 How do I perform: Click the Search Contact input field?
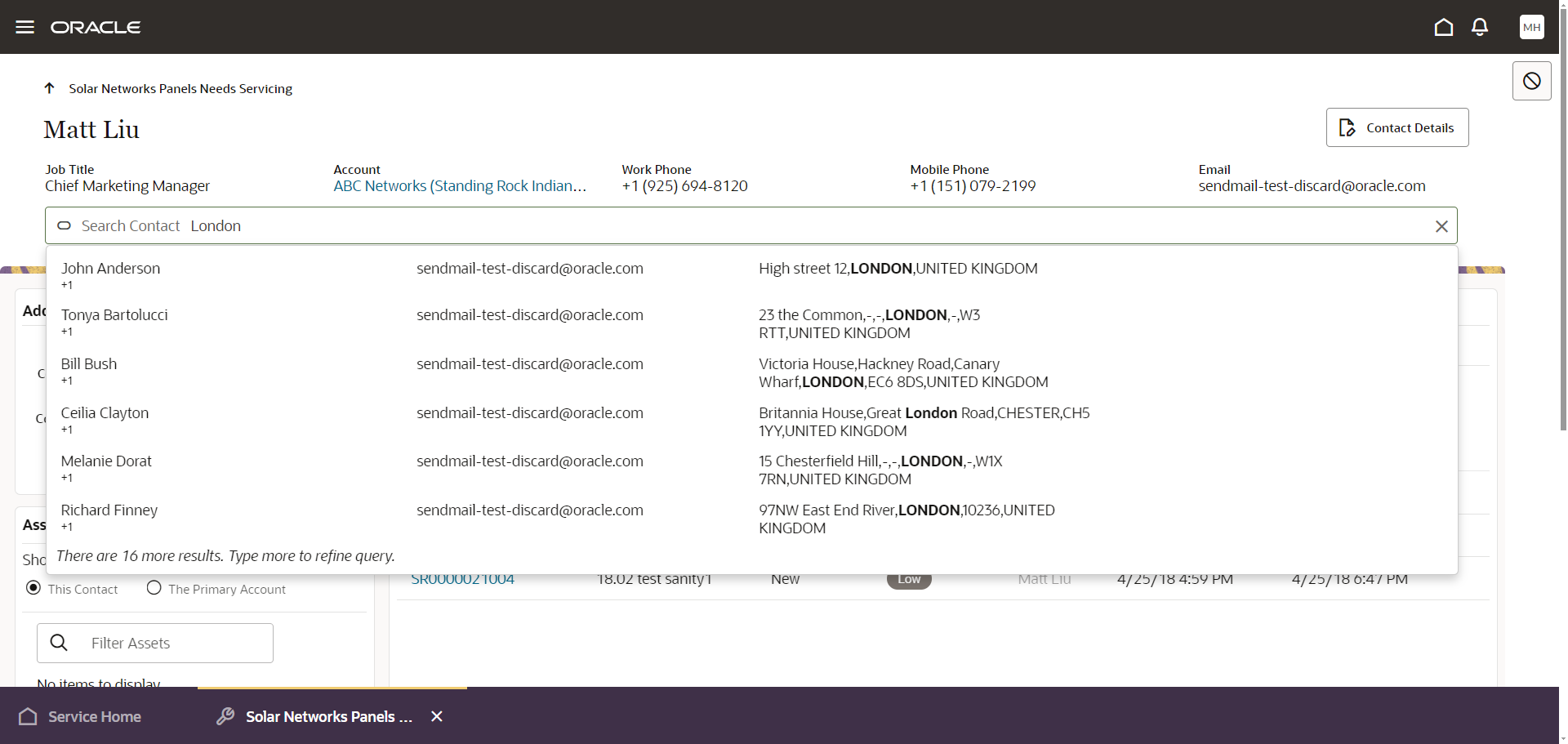point(751,226)
